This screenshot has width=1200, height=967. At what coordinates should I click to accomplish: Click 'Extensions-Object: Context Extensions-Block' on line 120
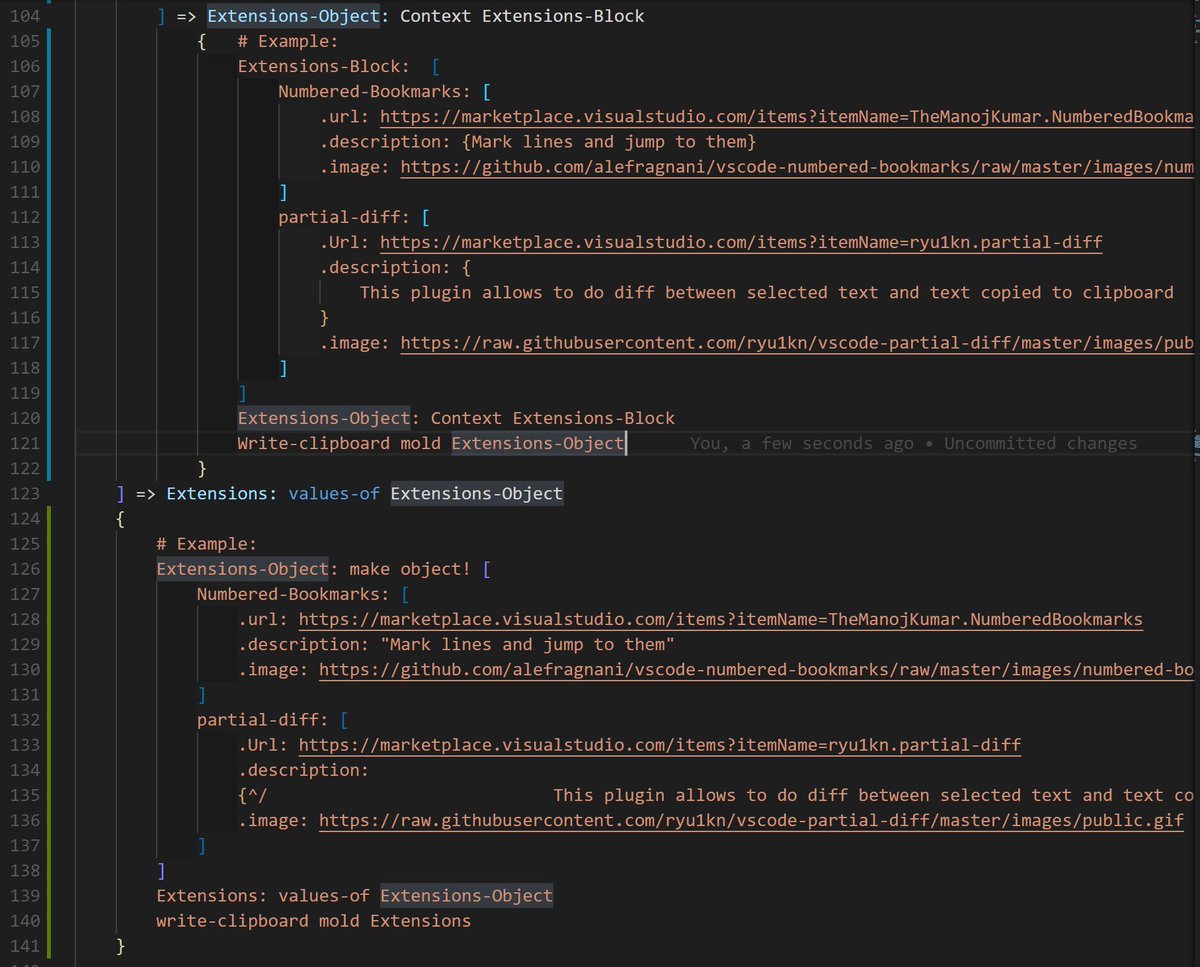(x=456, y=418)
